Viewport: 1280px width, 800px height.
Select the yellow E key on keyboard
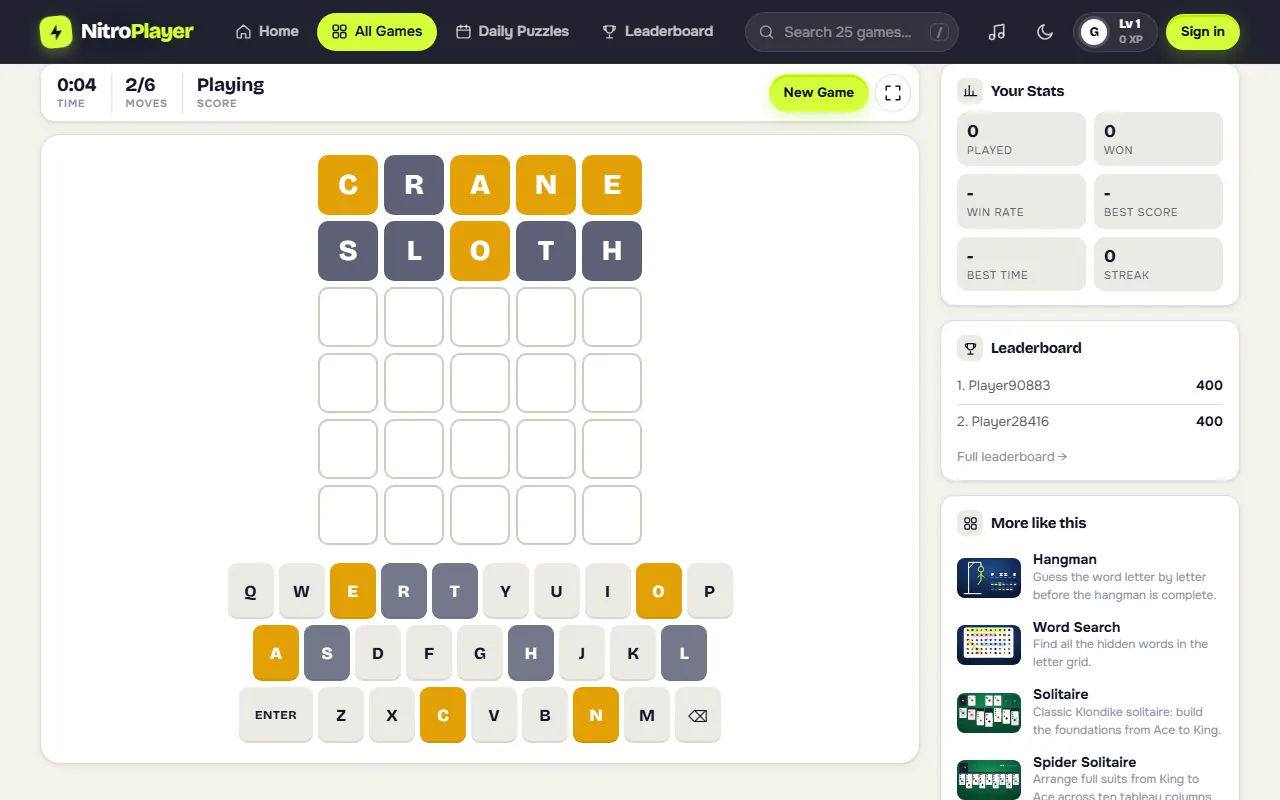coord(353,591)
